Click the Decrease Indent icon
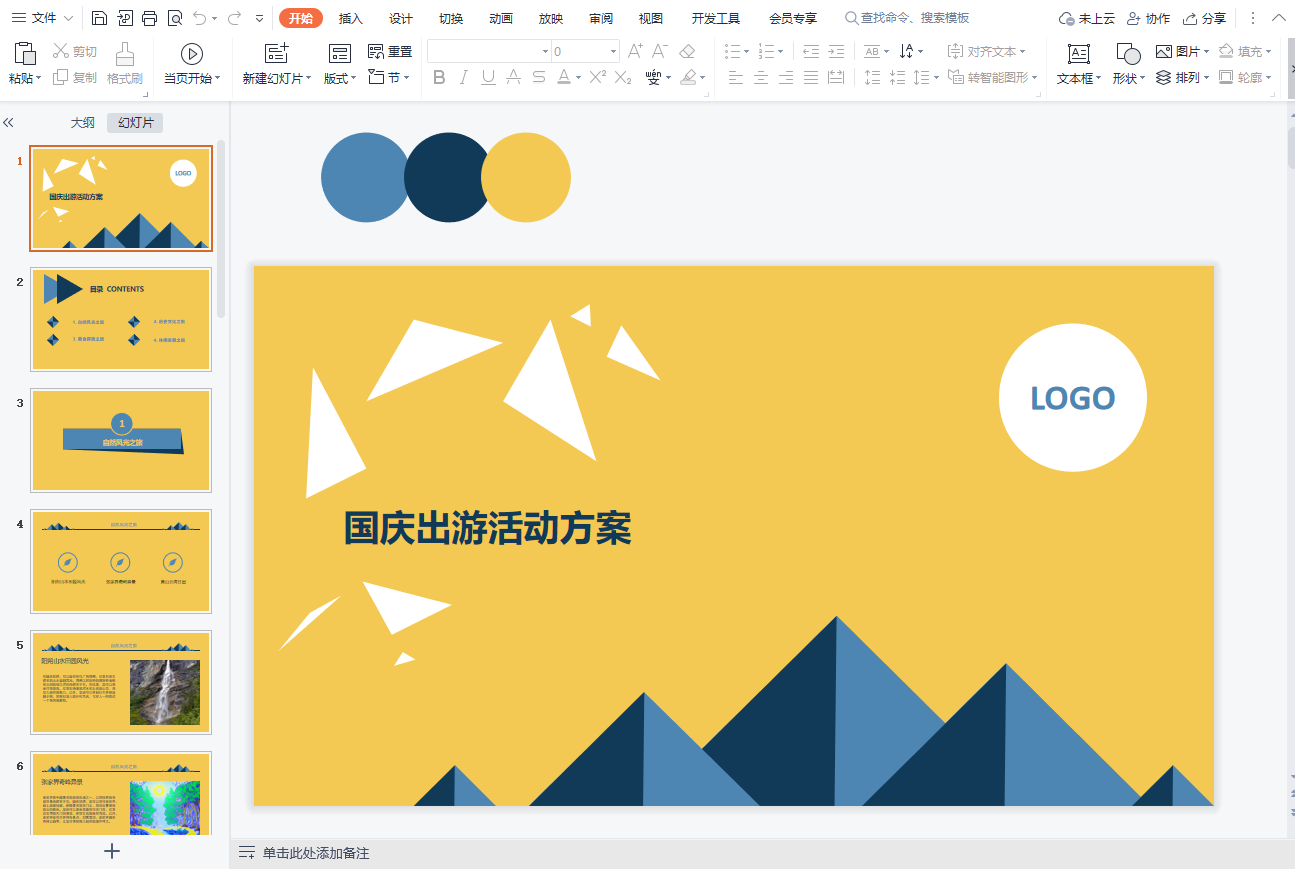 click(x=811, y=51)
